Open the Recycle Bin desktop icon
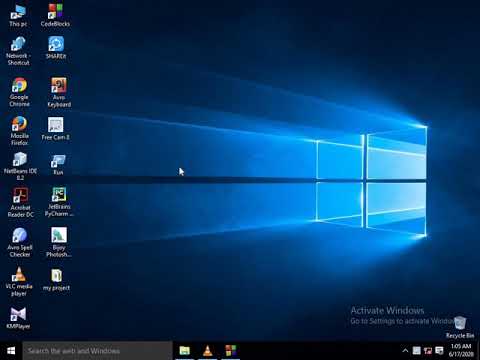480x360 pixels. tap(460, 327)
